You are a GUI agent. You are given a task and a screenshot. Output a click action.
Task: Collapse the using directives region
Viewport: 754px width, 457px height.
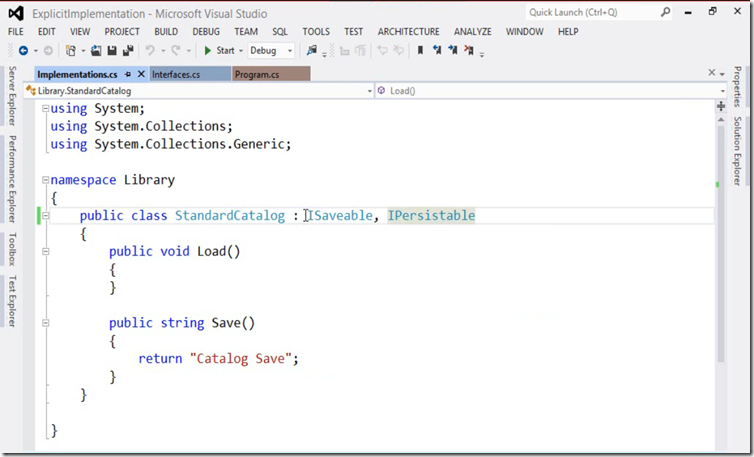[45, 109]
